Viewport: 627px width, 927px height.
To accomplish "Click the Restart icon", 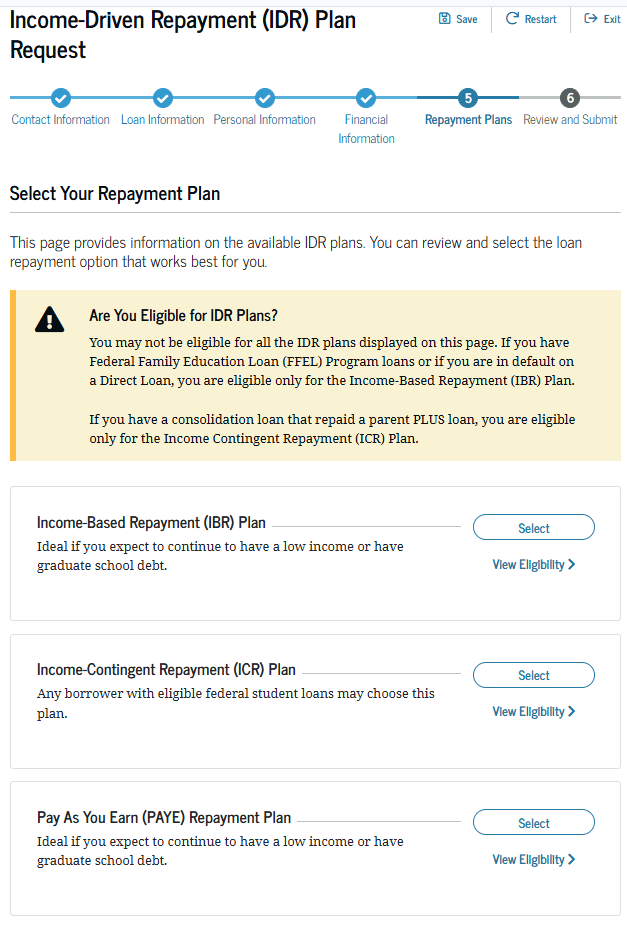I will tap(513, 18).
